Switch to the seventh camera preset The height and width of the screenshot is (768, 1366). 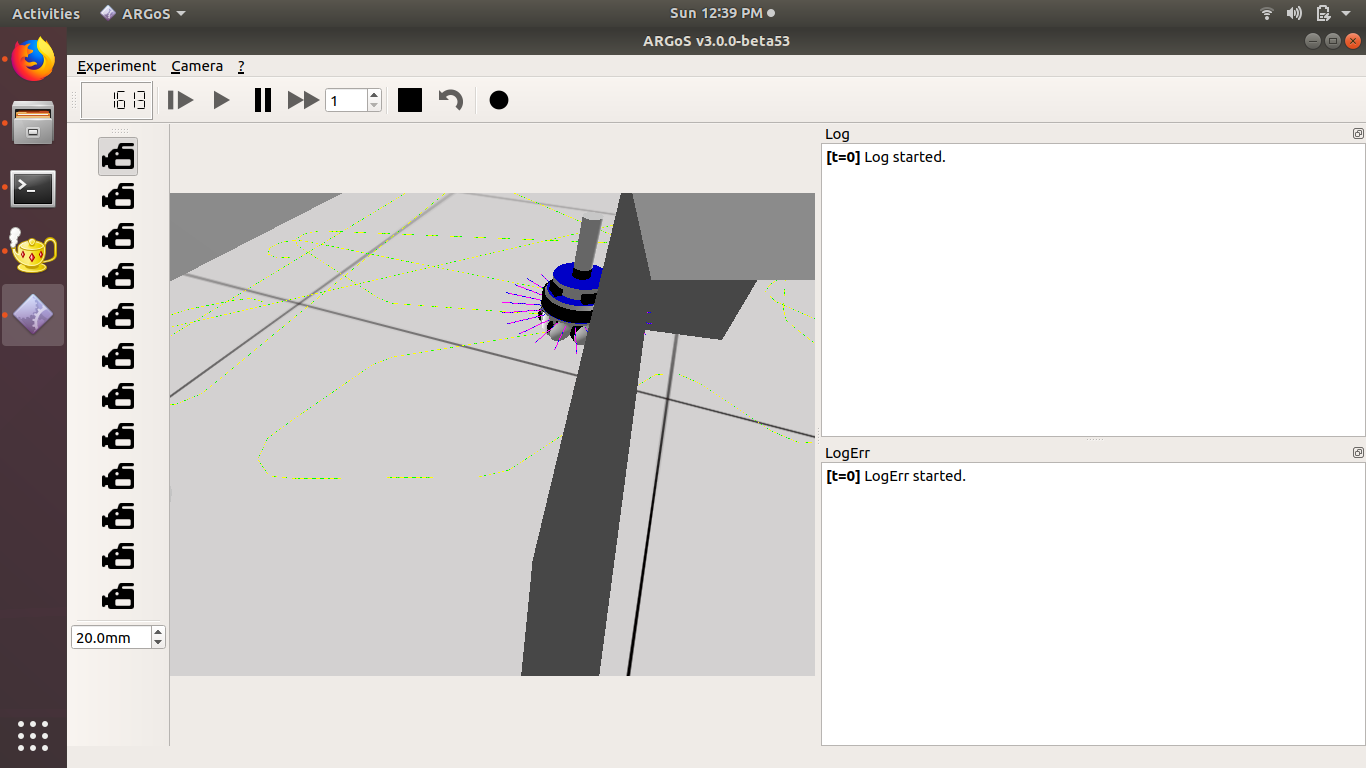point(118,397)
